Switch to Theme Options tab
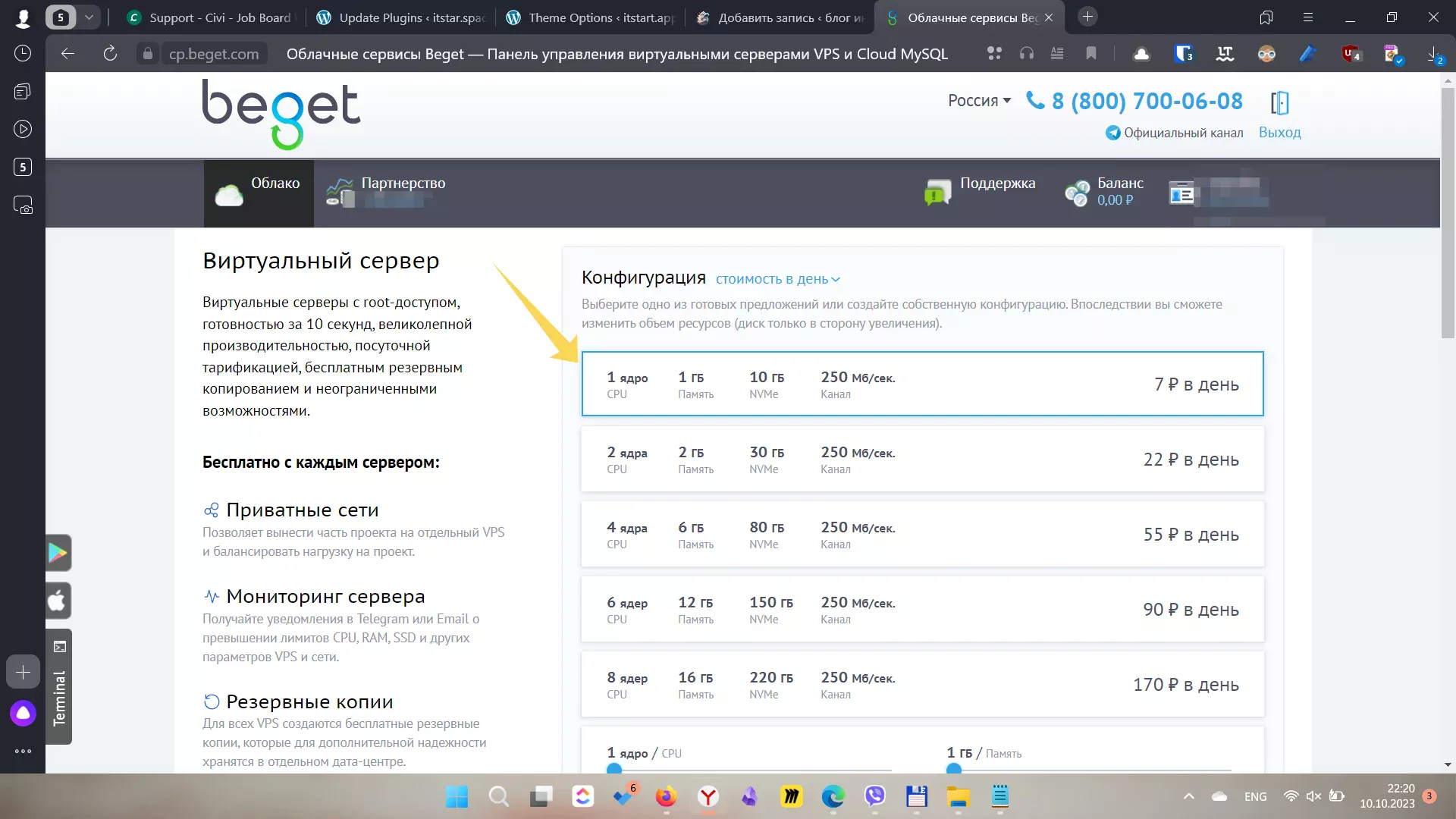Viewport: 1456px width, 819px height. 590,17
